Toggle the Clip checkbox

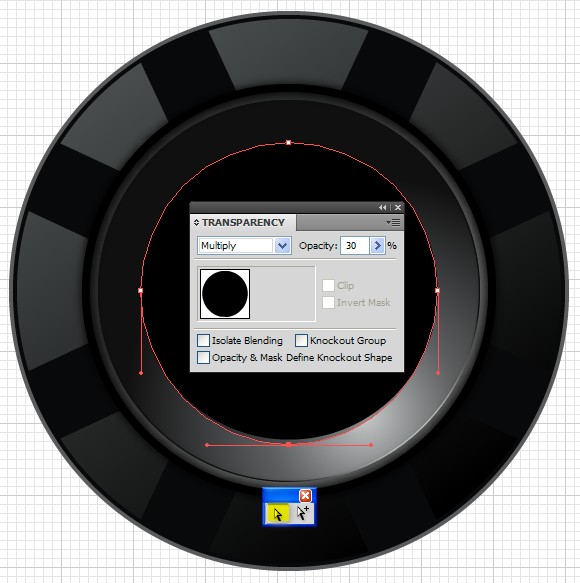(x=328, y=286)
